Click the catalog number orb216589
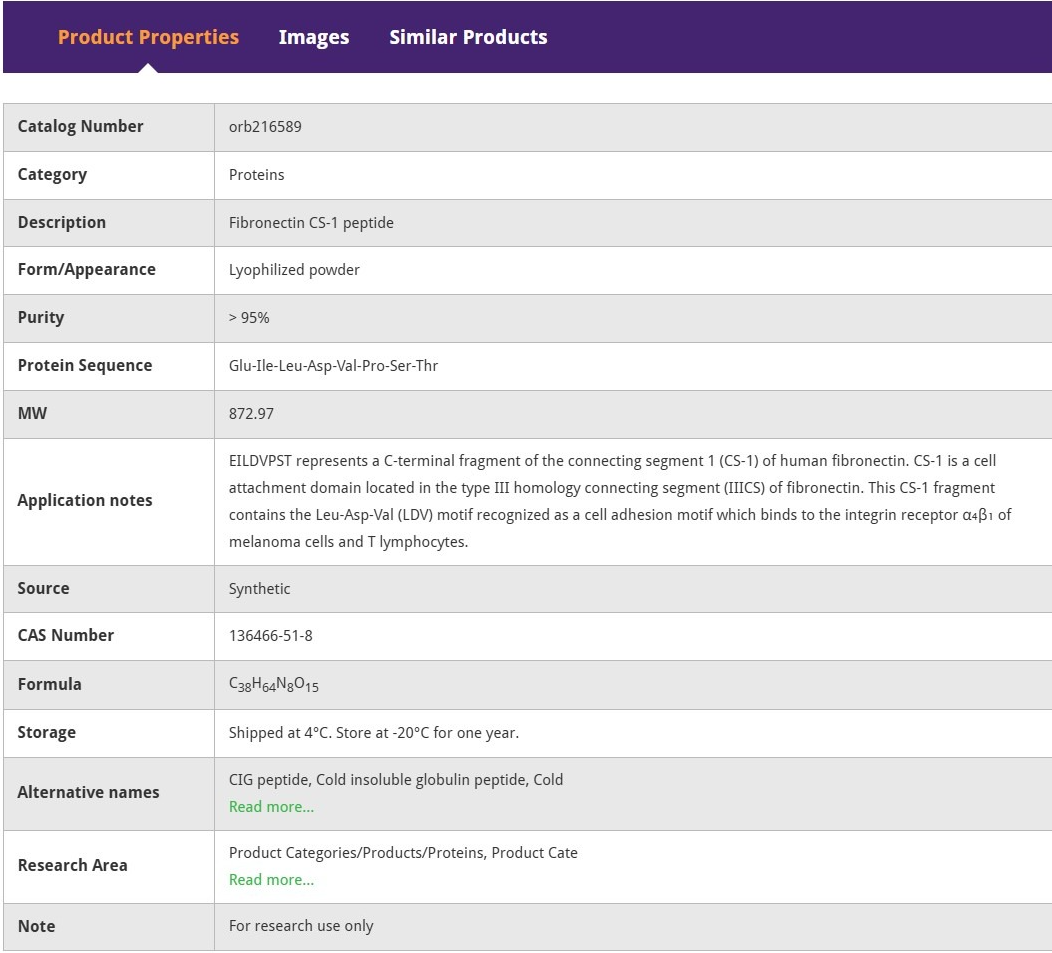 (265, 127)
